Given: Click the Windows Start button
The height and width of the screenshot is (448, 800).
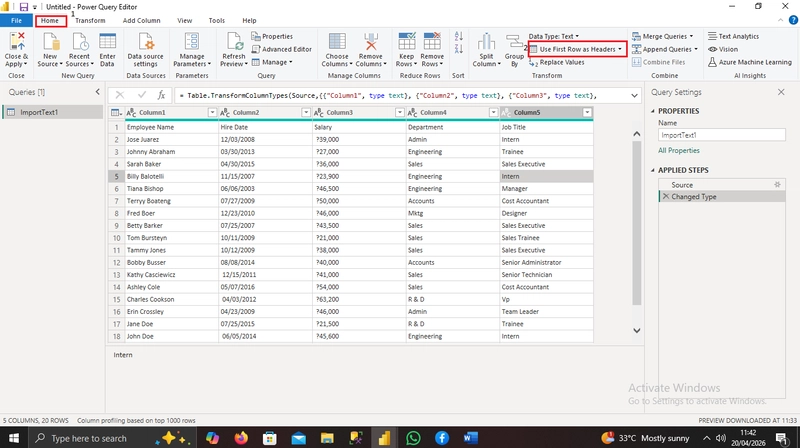Looking at the screenshot, I should pos(13,438).
